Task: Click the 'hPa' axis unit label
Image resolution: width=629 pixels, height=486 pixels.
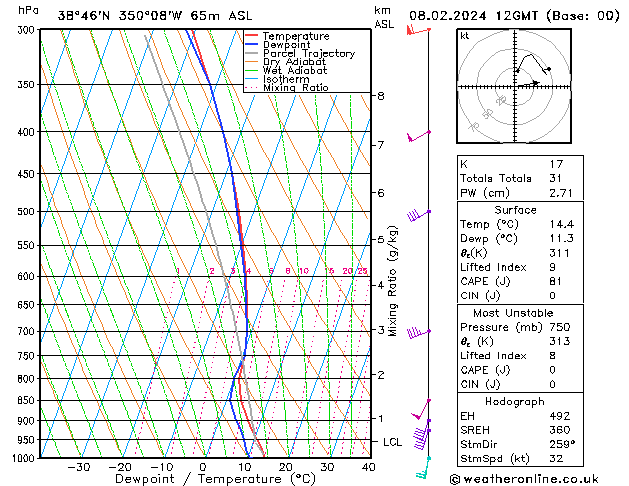Action: tap(28, 11)
